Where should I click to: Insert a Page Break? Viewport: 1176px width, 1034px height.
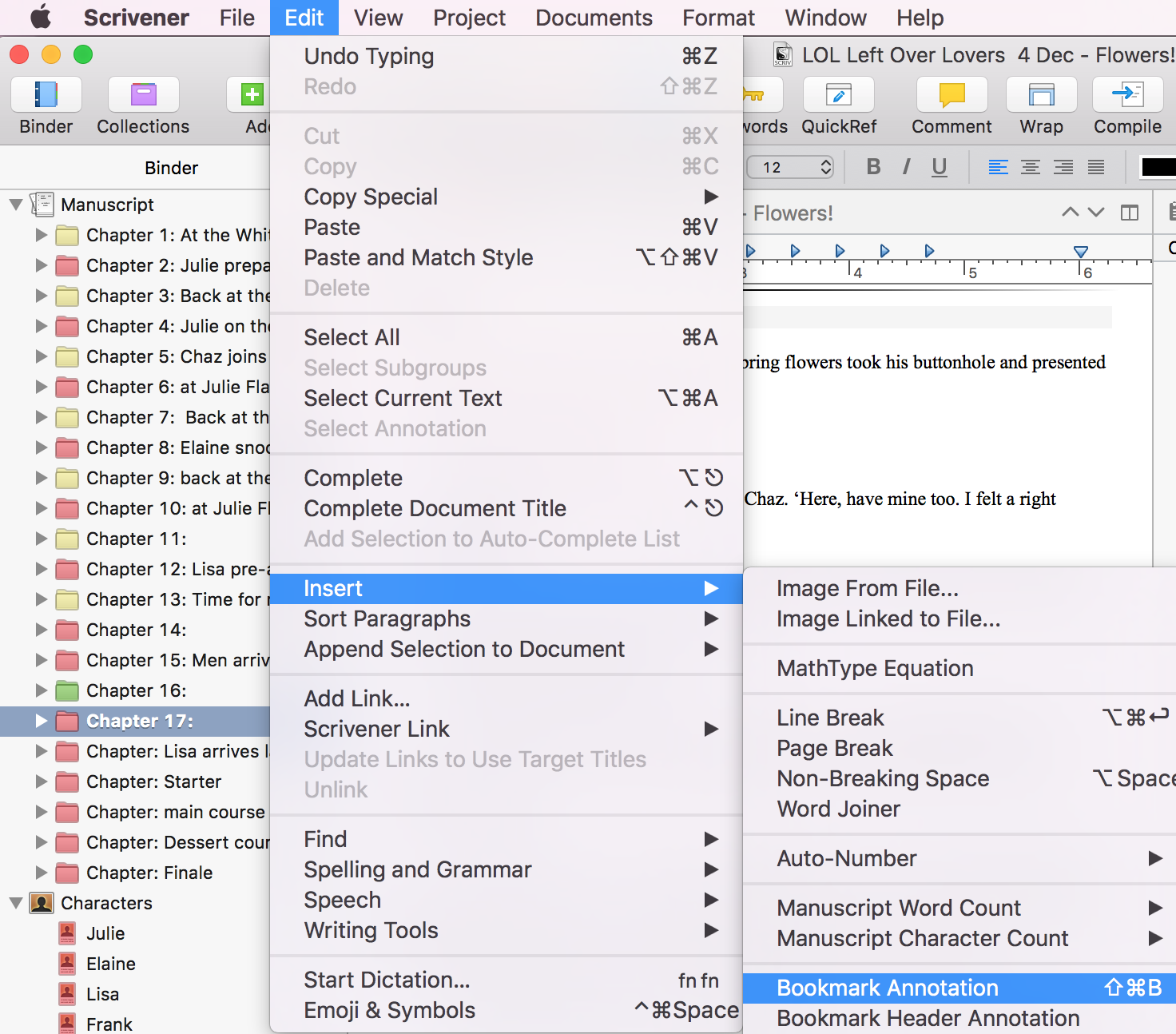(959, 749)
